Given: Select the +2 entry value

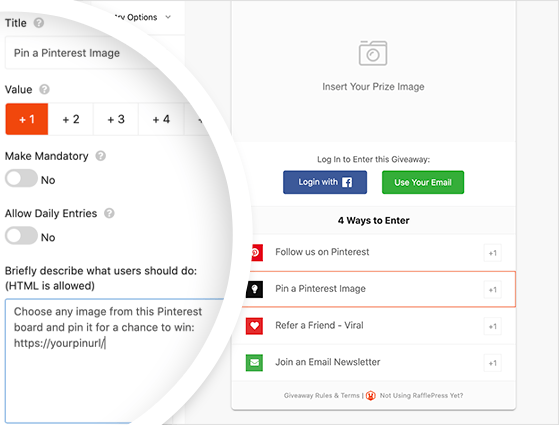Looking at the screenshot, I should coord(71,119).
